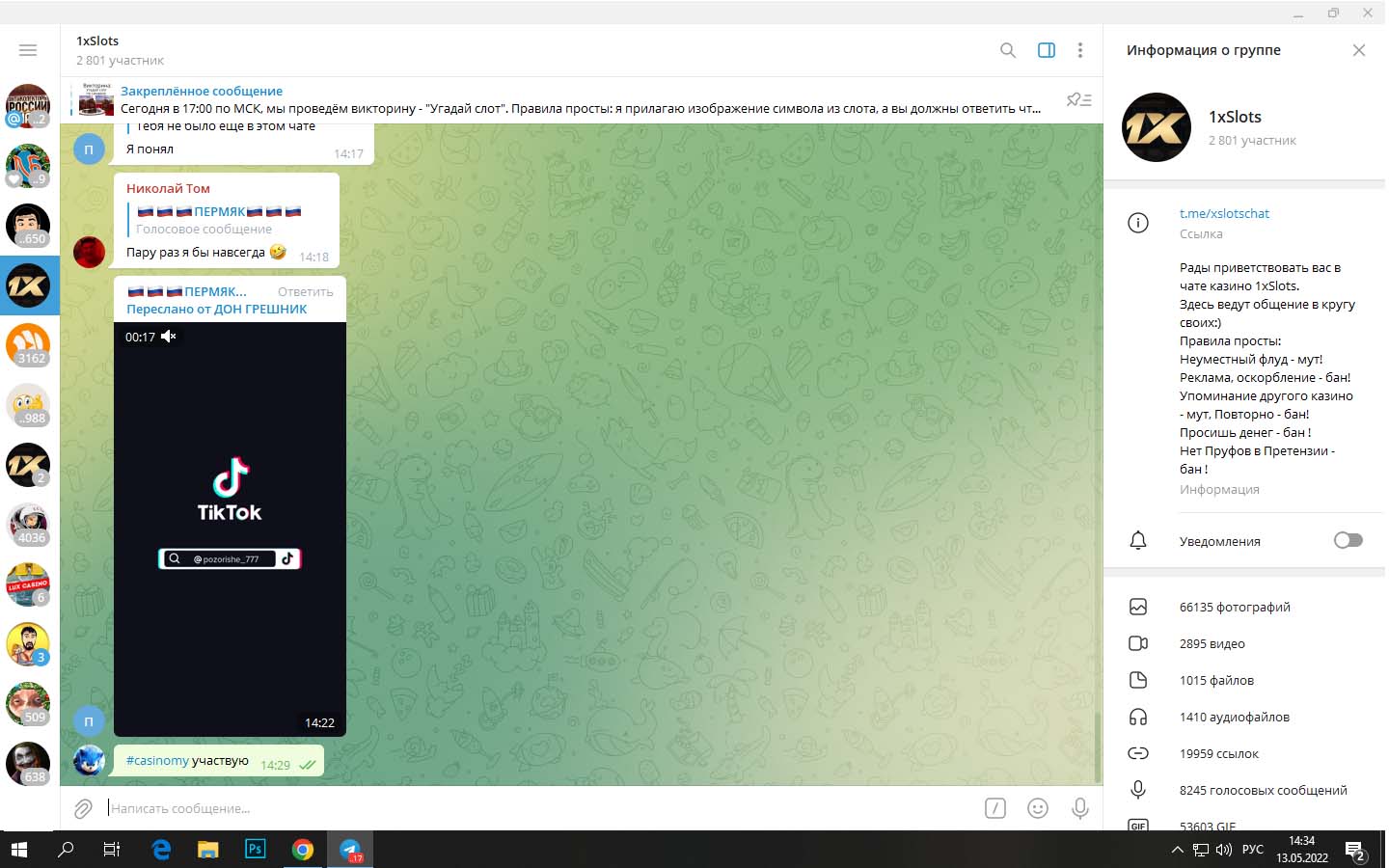This screenshot has width=1389, height=868.
Task: Open the t.me/xslotschat group link
Action: [x=1224, y=214]
